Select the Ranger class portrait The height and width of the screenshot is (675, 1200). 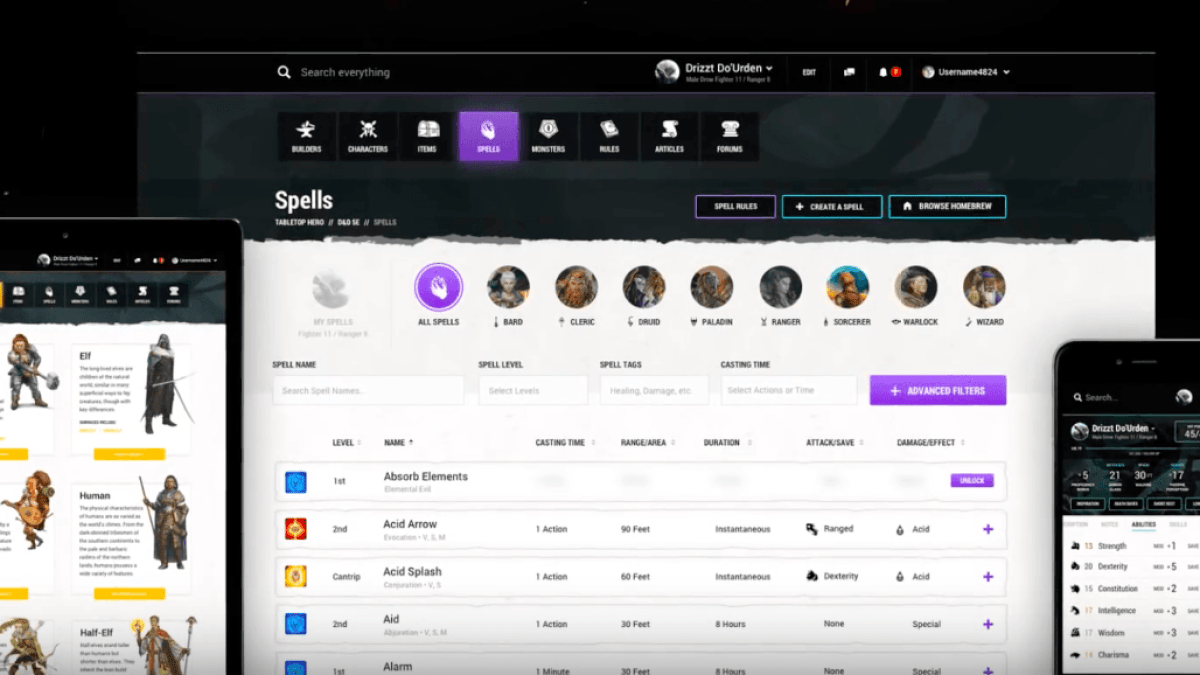tap(780, 287)
